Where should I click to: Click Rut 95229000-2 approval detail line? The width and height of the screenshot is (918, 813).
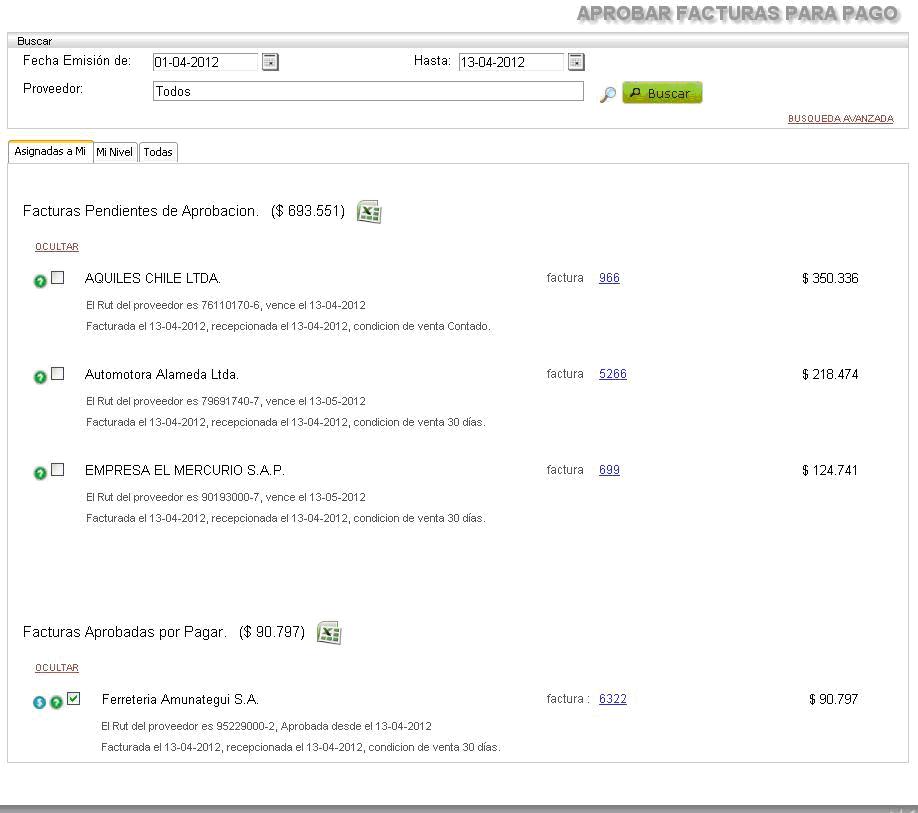[x=266, y=726]
